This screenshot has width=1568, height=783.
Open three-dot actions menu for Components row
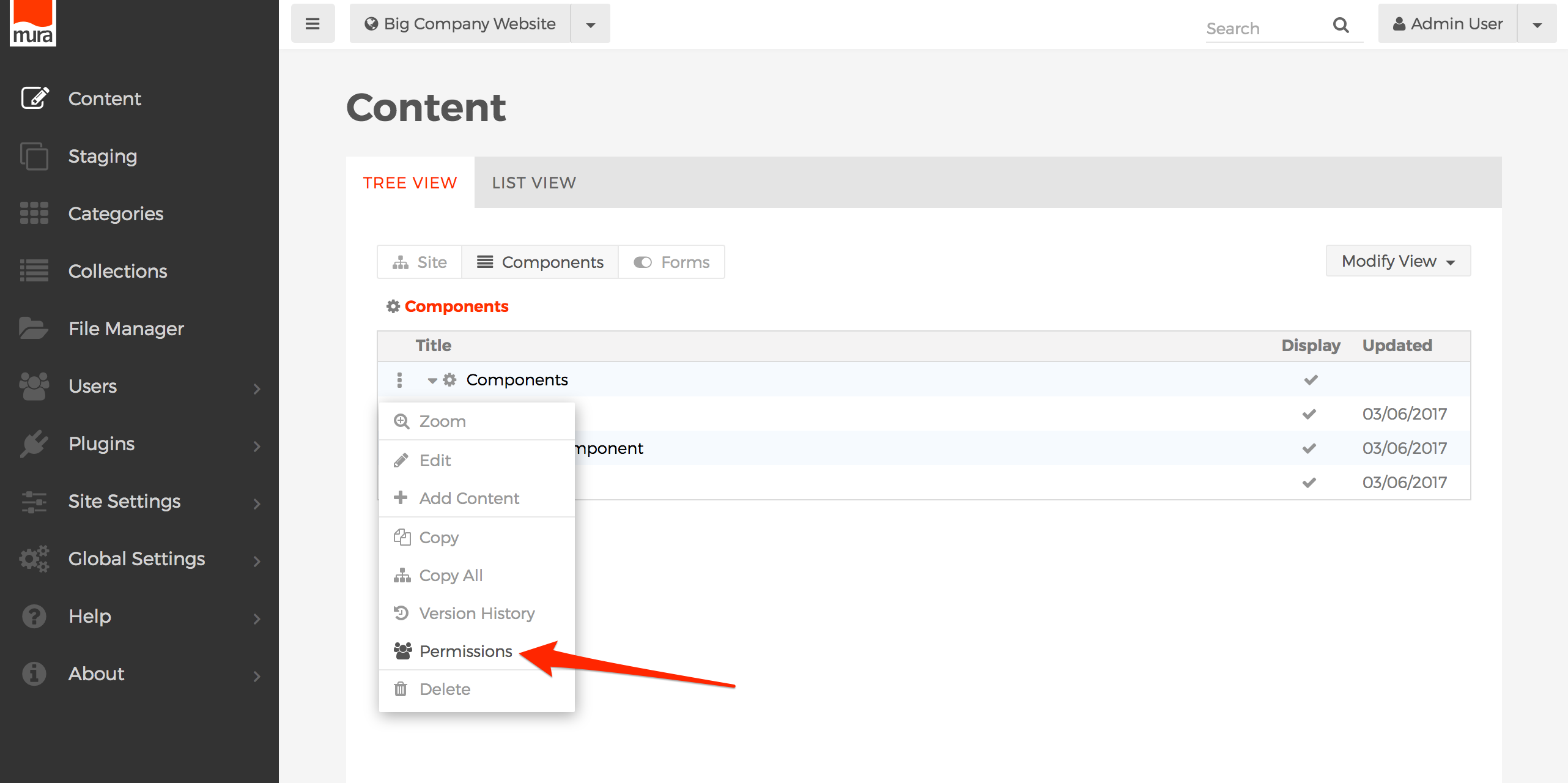click(x=399, y=380)
